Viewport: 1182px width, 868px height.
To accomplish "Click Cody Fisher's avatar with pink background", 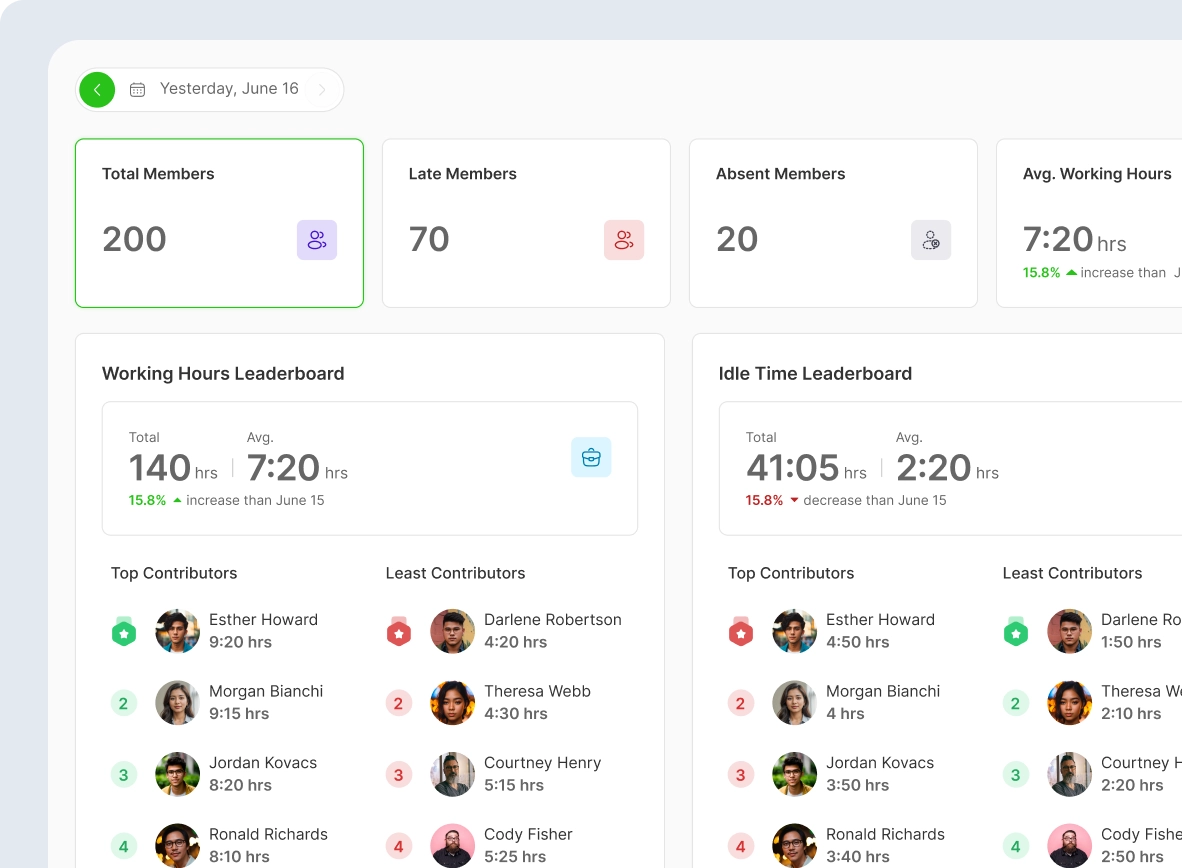I will point(453,845).
